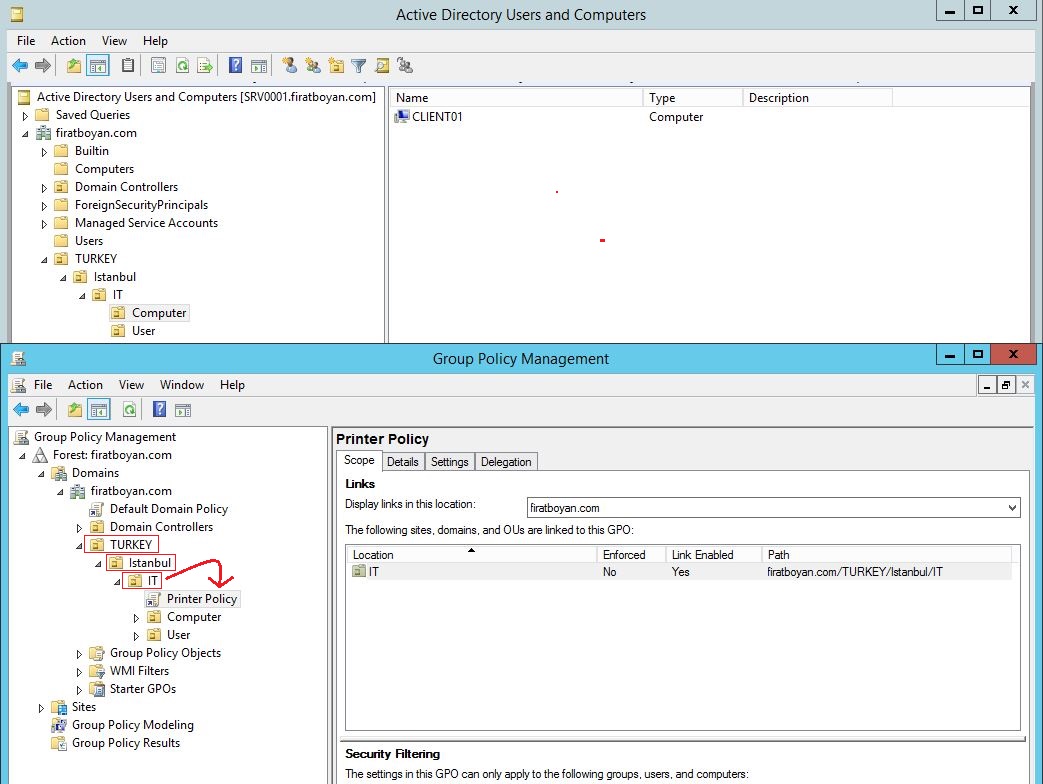
Task: Open the filter options funnel icon
Action: point(359,66)
